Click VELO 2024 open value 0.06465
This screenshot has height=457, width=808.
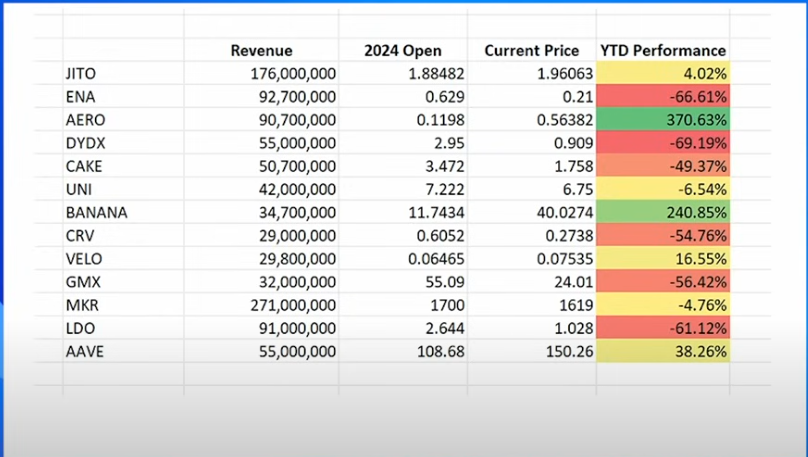pyautogui.click(x=403, y=259)
